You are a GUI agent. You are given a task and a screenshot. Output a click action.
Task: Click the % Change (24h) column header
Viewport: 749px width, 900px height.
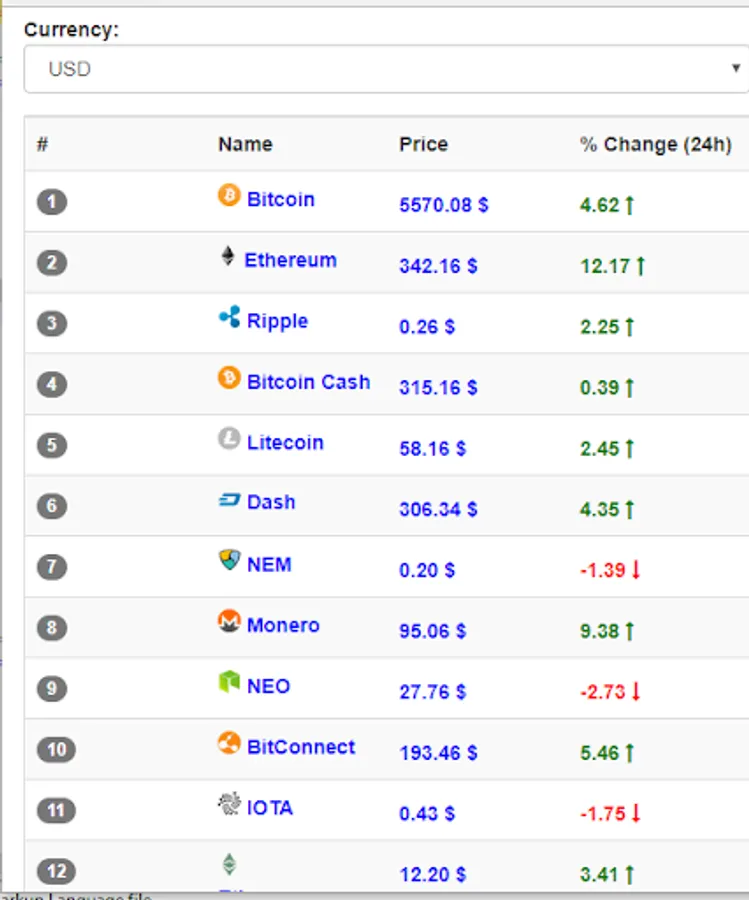pos(655,145)
